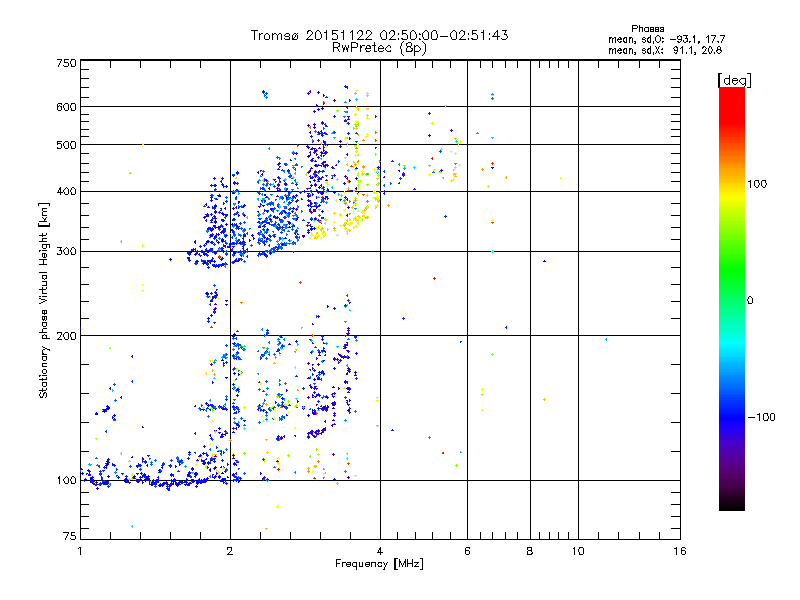Click the y-axis '400' tick label
The height and width of the screenshot is (600, 800).
[x=66, y=192]
